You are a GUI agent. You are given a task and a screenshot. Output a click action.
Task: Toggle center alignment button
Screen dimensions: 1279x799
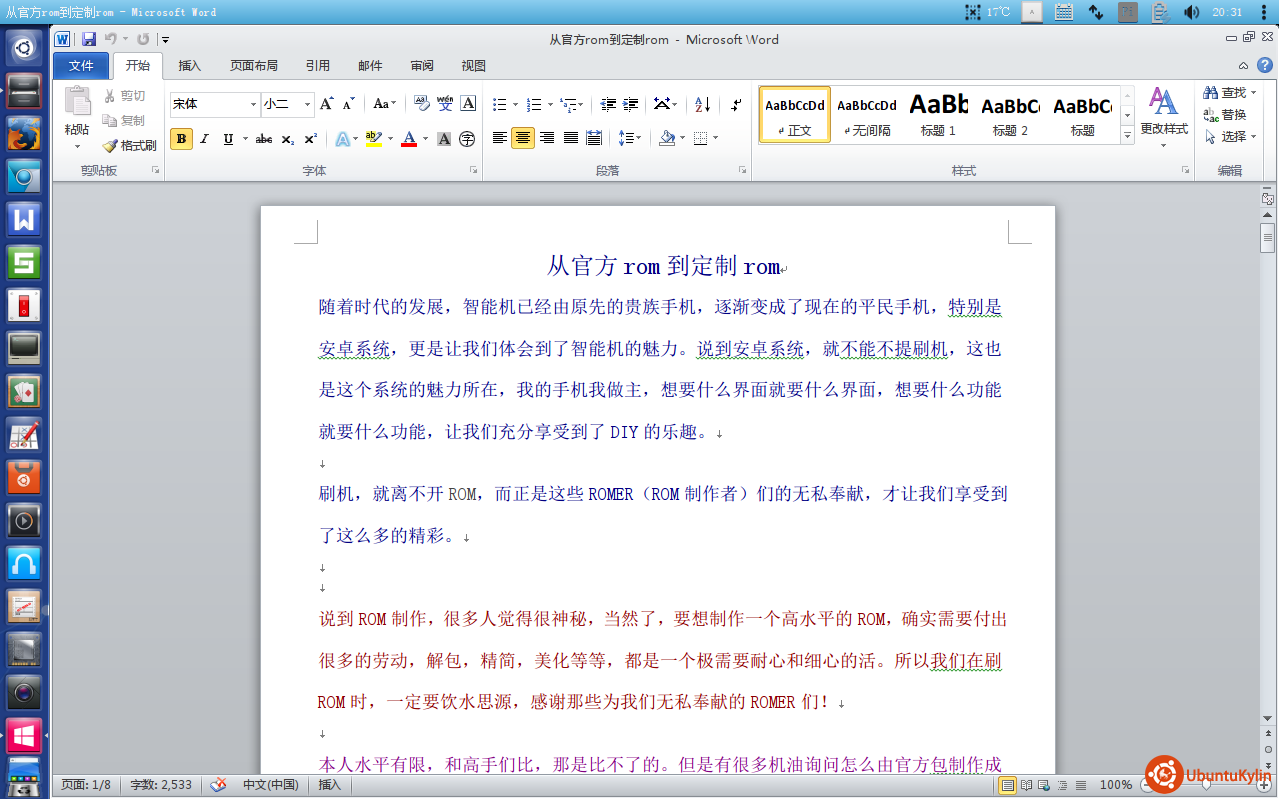[523, 138]
